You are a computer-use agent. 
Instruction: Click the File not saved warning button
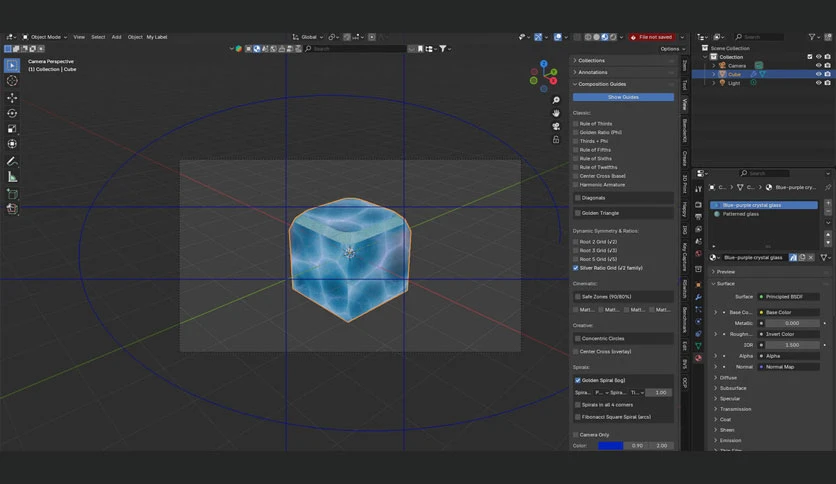click(652, 37)
